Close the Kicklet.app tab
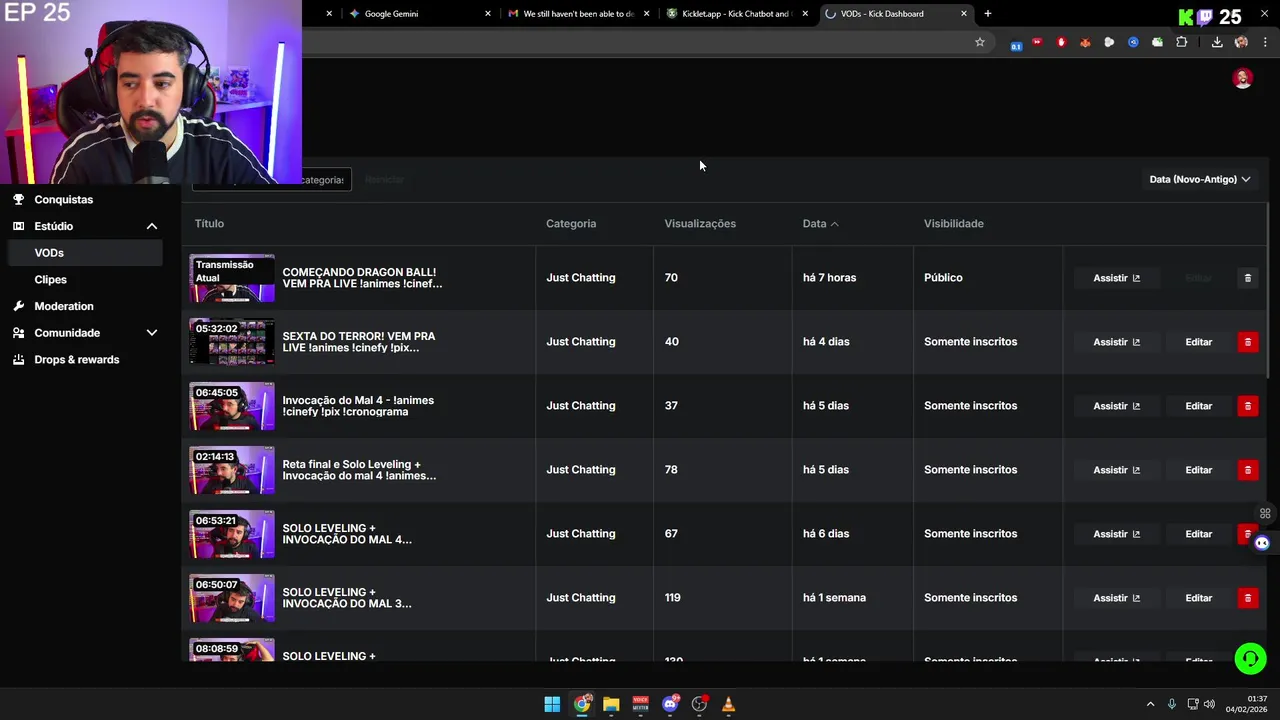 [x=805, y=14]
